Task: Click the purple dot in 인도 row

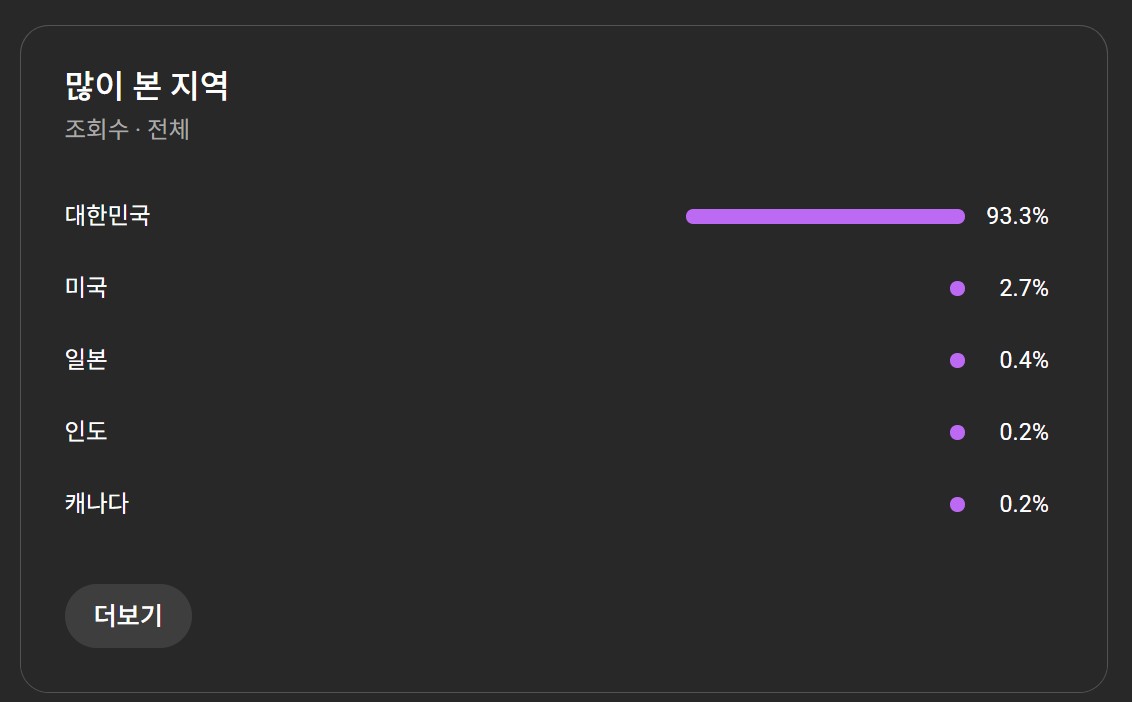Action: click(957, 433)
